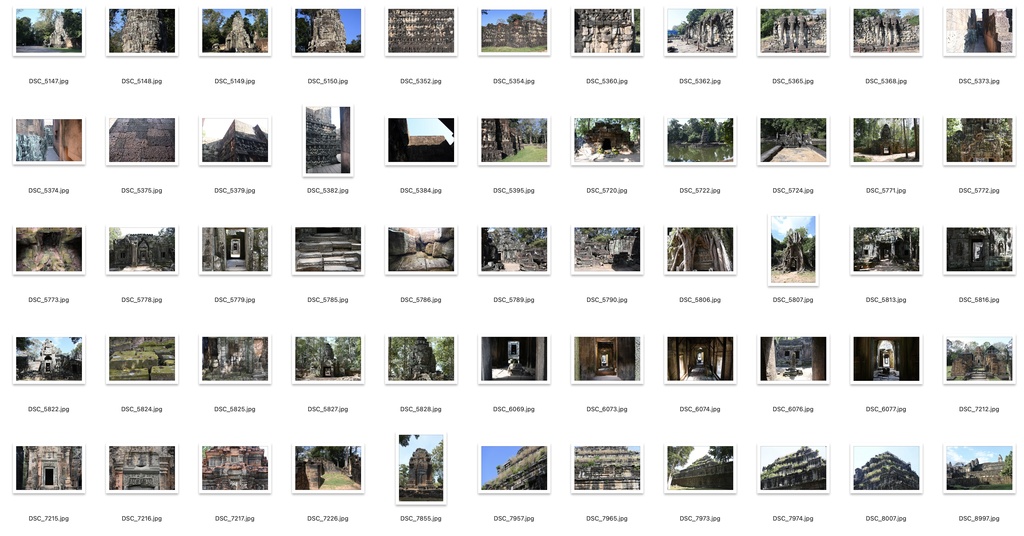
Task: Select the portrait thumbnail DSC_5807.jpg
Action: pyautogui.click(x=793, y=250)
